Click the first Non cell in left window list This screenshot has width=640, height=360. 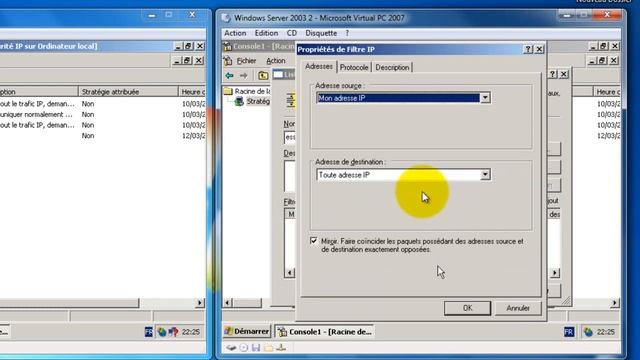[x=88, y=104]
